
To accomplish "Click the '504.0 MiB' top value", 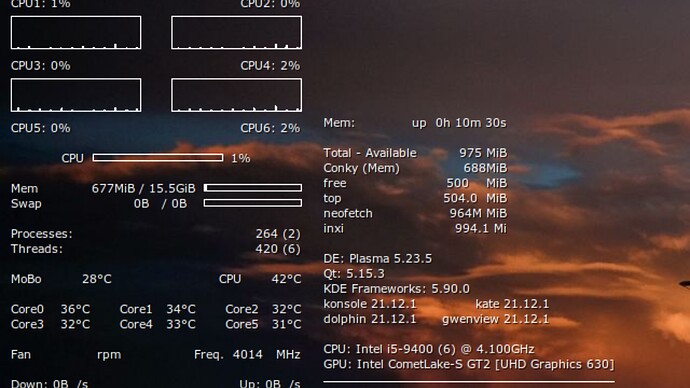I will point(475,198).
